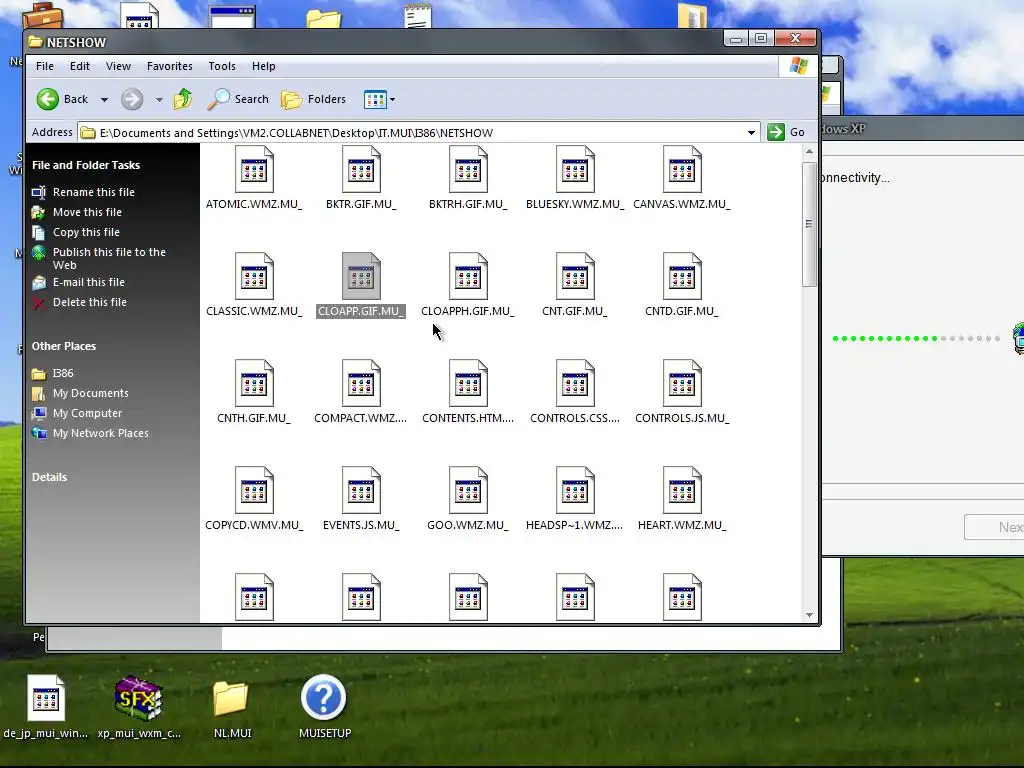
Task: Open the Help menu
Action: click(263, 66)
